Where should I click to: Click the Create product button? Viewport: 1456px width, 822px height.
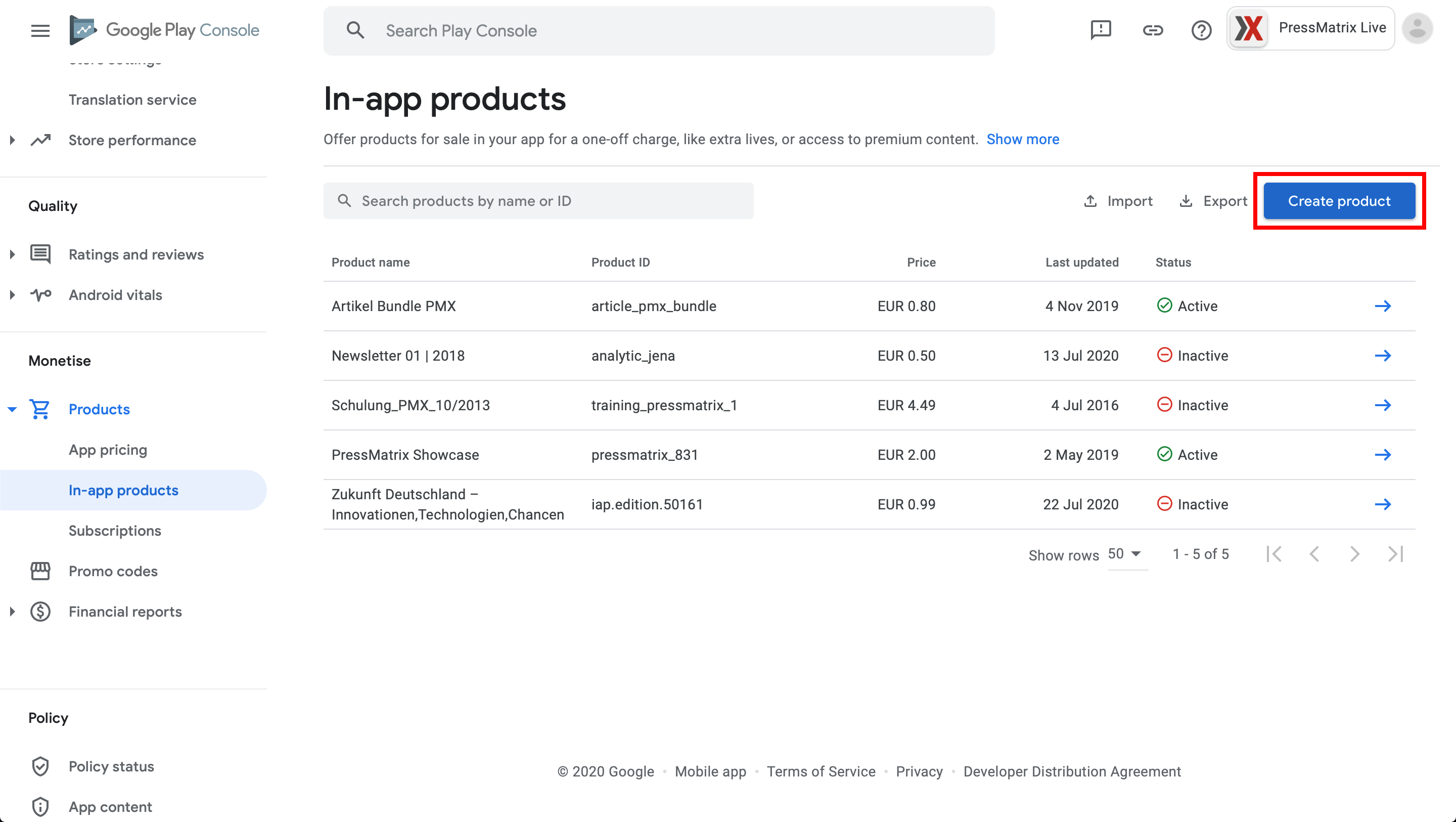pos(1339,201)
